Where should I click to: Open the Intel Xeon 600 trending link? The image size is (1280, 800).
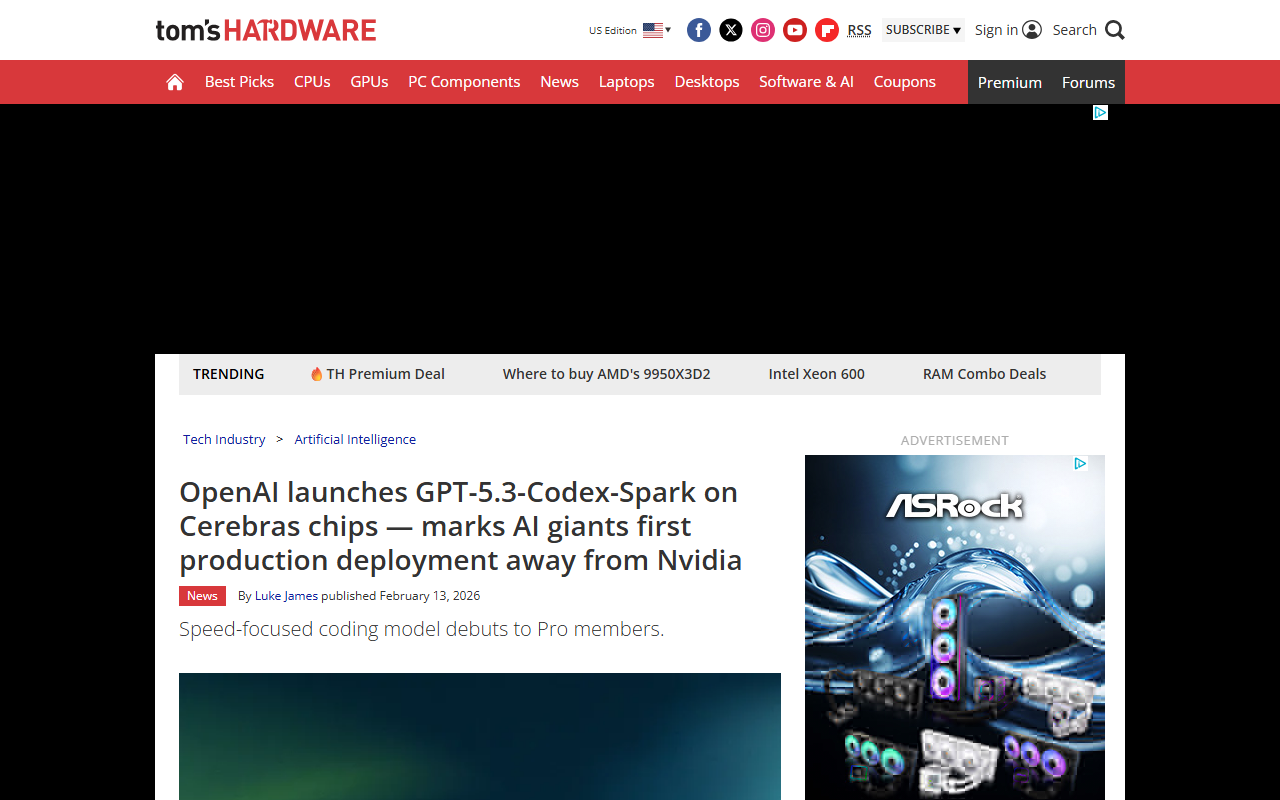[816, 374]
